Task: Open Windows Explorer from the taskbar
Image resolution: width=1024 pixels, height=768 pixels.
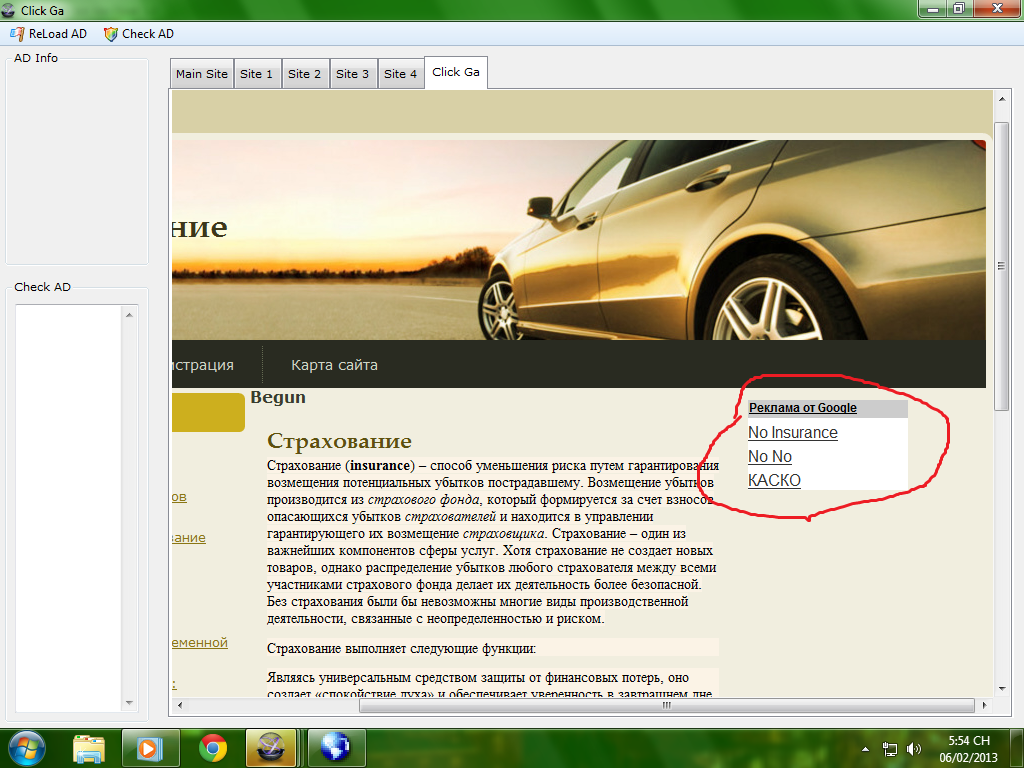Action: pyautogui.click(x=89, y=747)
